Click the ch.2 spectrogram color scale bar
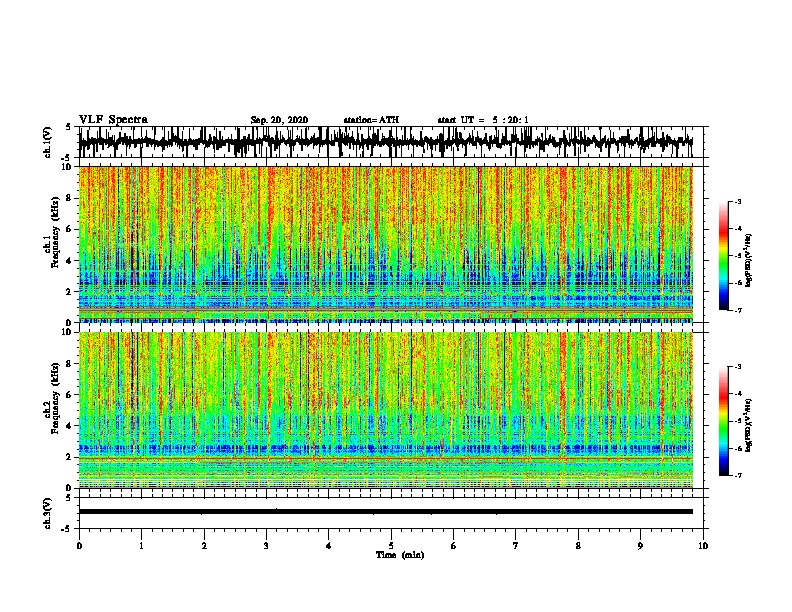This screenshot has width=792, height=612. pos(723,421)
